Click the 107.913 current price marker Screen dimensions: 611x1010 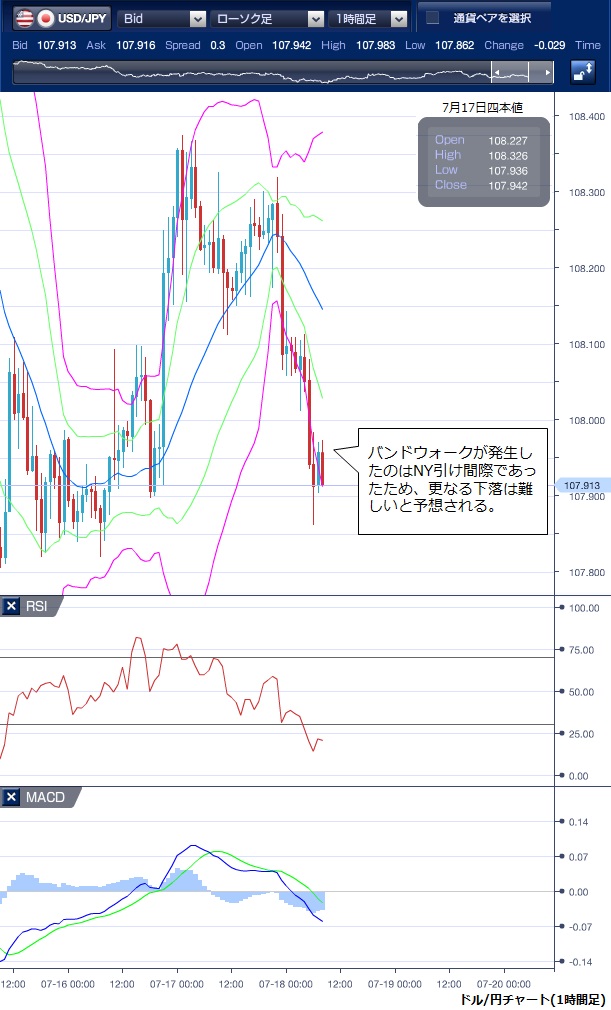point(580,486)
